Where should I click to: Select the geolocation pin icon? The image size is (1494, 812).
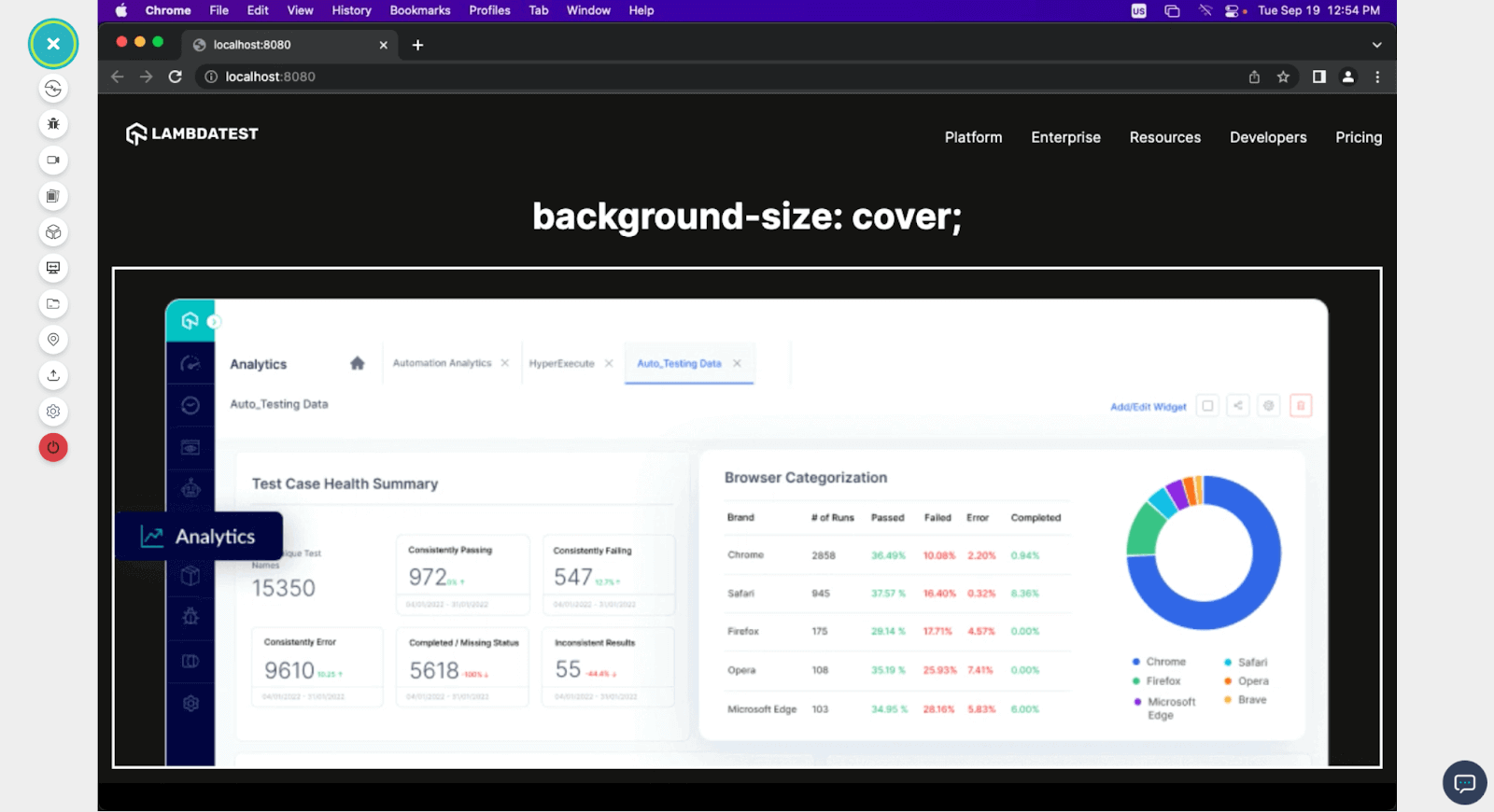pyautogui.click(x=53, y=340)
